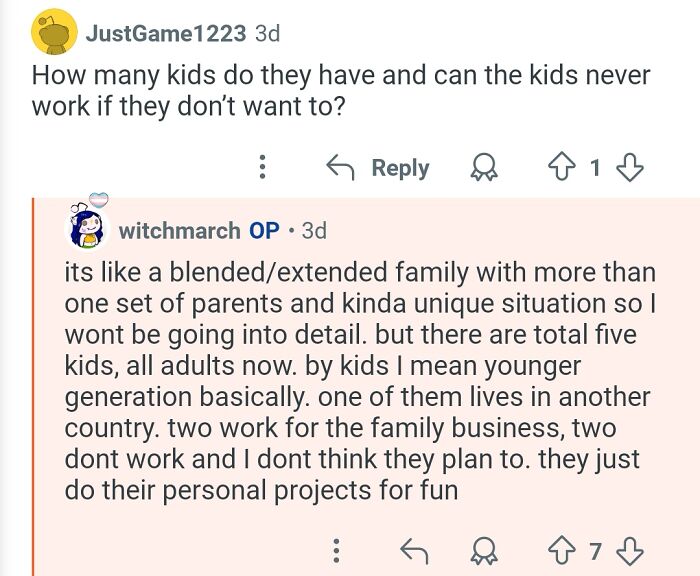The width and height of the screenshot is (700, 576).
Task: Upvote JustGame1223's comment
Action: 562,167
